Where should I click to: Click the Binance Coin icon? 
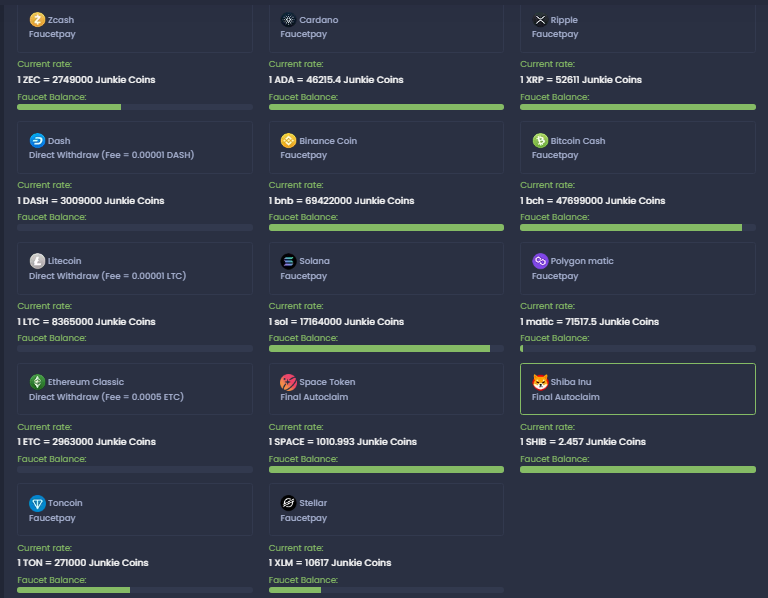pyautogui.click(x=288, y=141)
